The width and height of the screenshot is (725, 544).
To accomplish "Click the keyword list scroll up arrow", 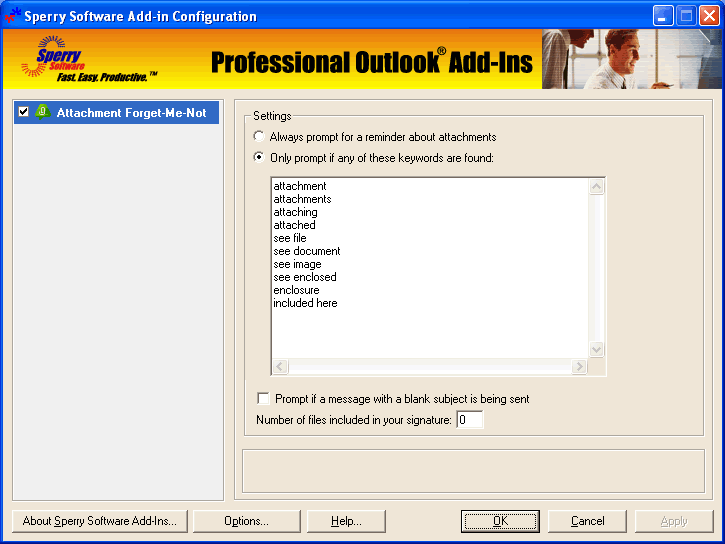I will (x=596, y=187).
